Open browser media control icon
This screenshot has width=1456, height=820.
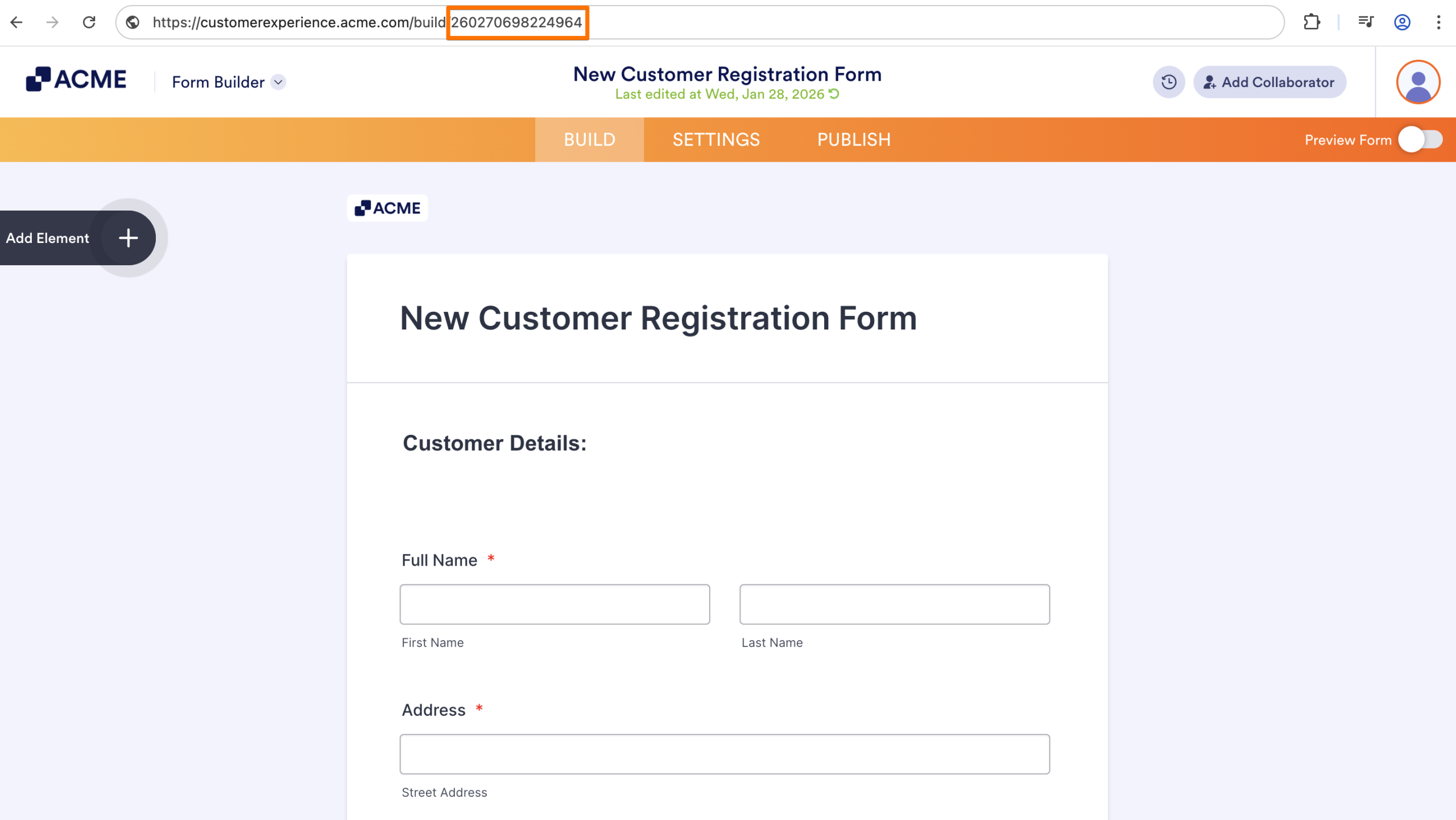point(1366,22)
